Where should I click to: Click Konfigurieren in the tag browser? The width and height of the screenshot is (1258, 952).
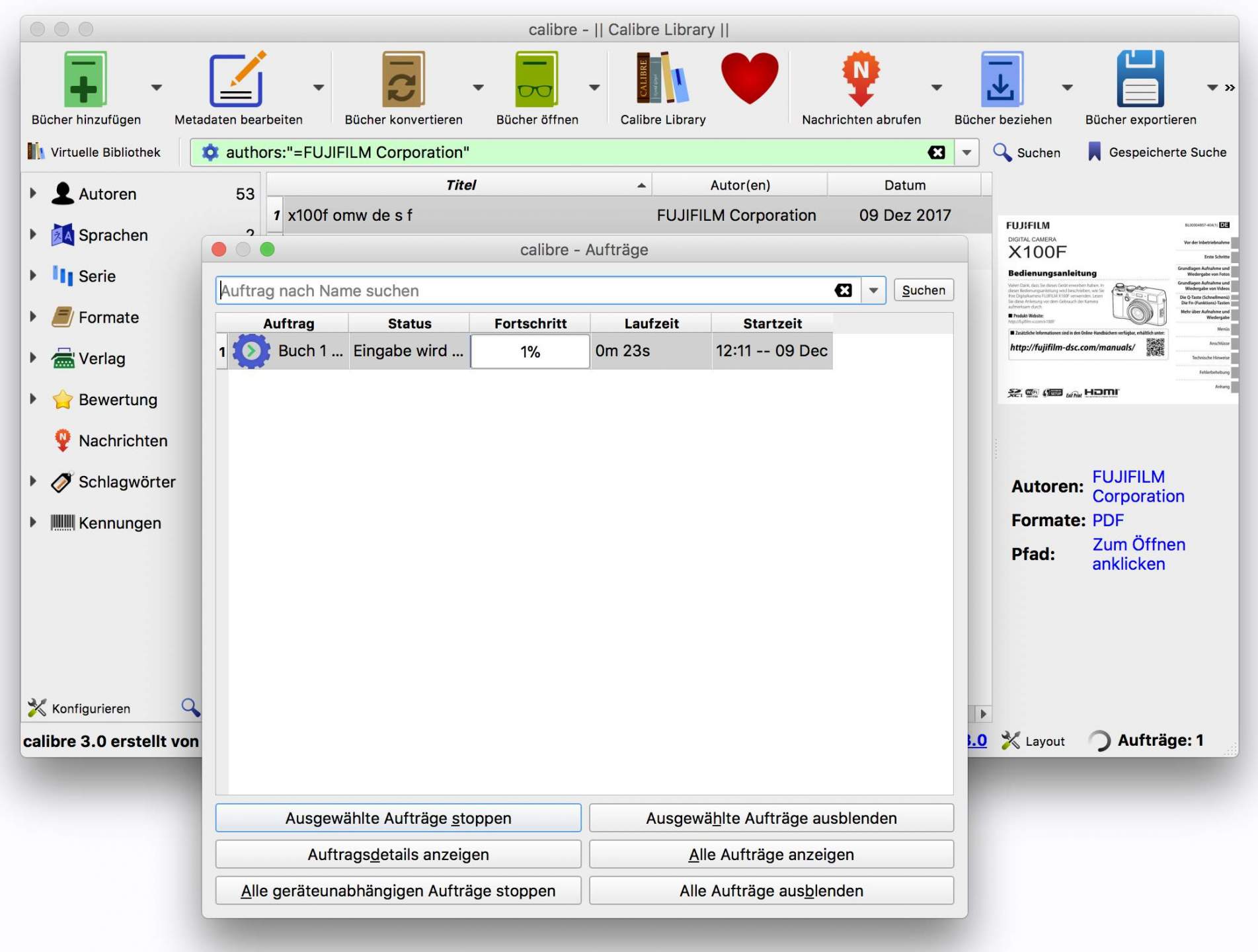(x=79, y=708)
